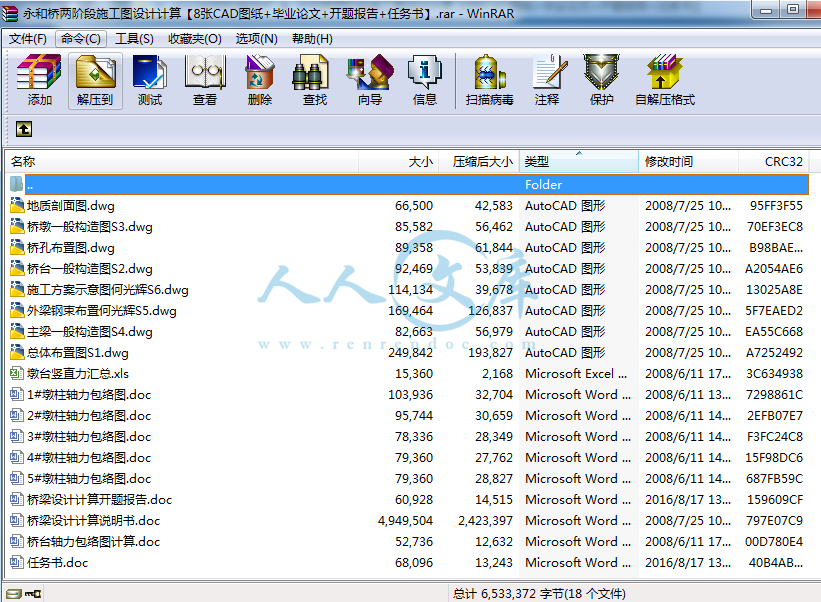Click the file icon of 地质剖面图.dwg

pos(17,205)
